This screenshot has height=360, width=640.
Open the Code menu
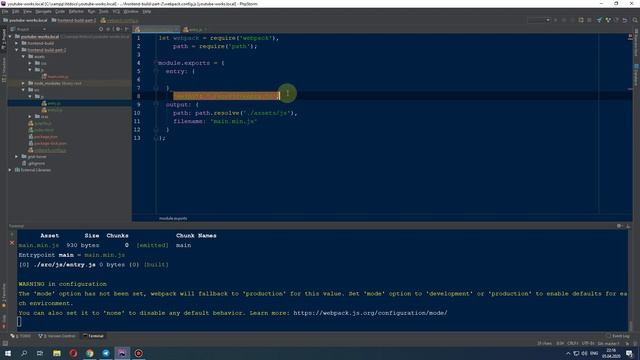pos(60,12)
